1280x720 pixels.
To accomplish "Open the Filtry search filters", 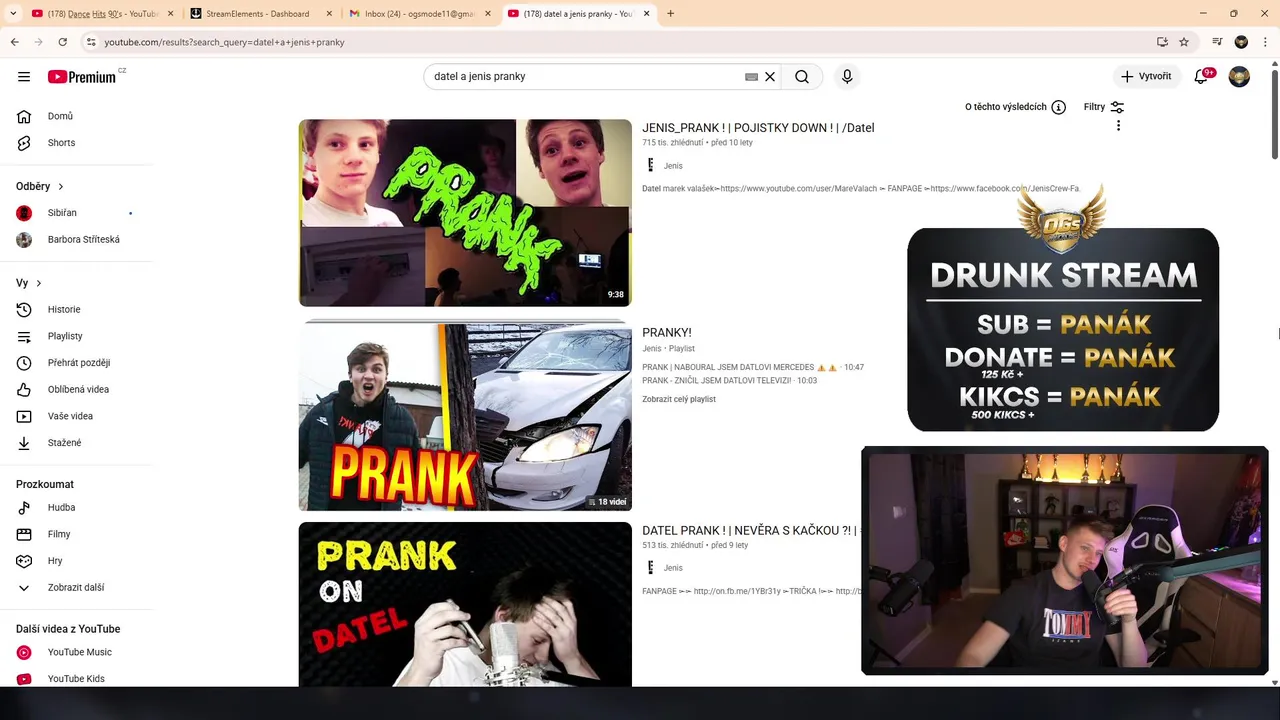I will point(1104,107).
